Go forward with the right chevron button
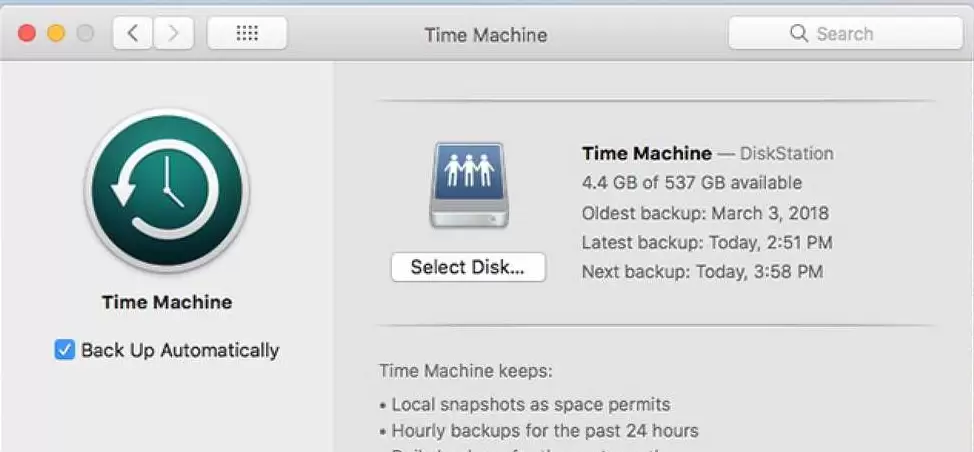 click(173, 33)
